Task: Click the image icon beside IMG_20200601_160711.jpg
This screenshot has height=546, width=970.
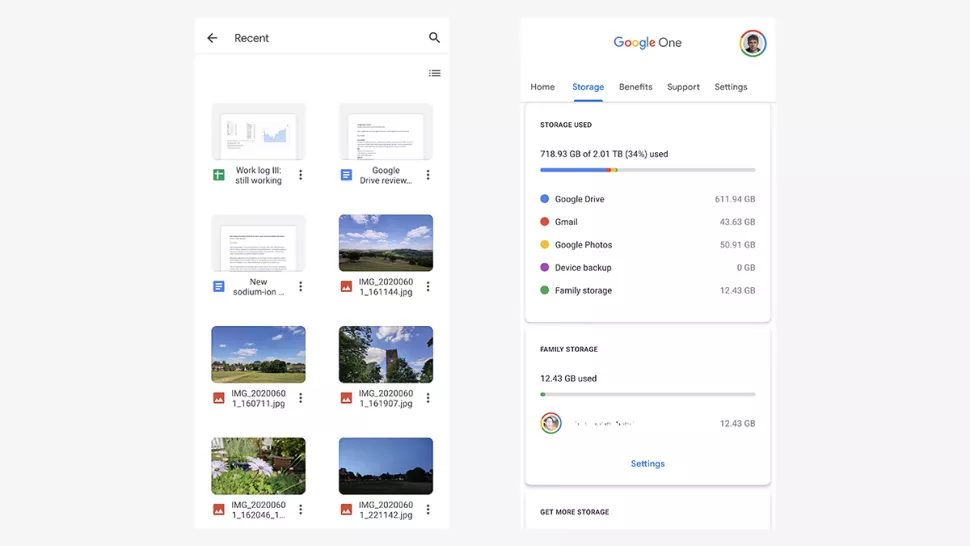Action: tap(219, 398)
